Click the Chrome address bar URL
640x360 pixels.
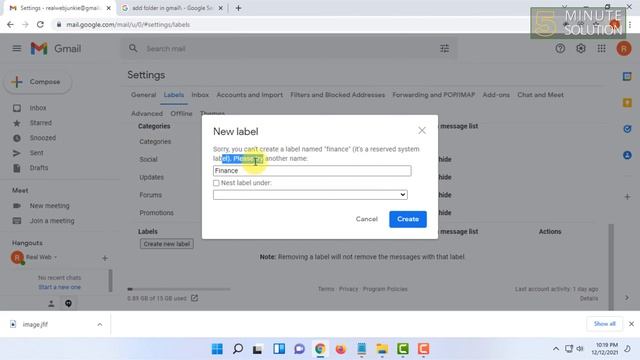coord(128,24)
